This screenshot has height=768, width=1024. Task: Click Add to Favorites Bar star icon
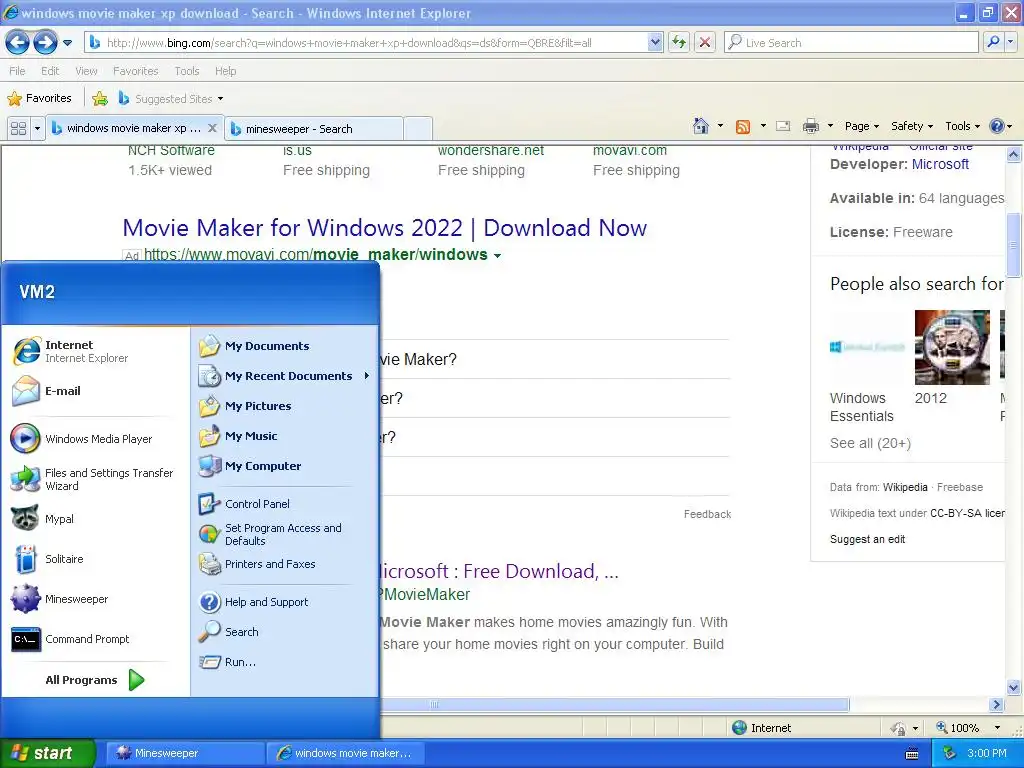(x=100, y=99)
